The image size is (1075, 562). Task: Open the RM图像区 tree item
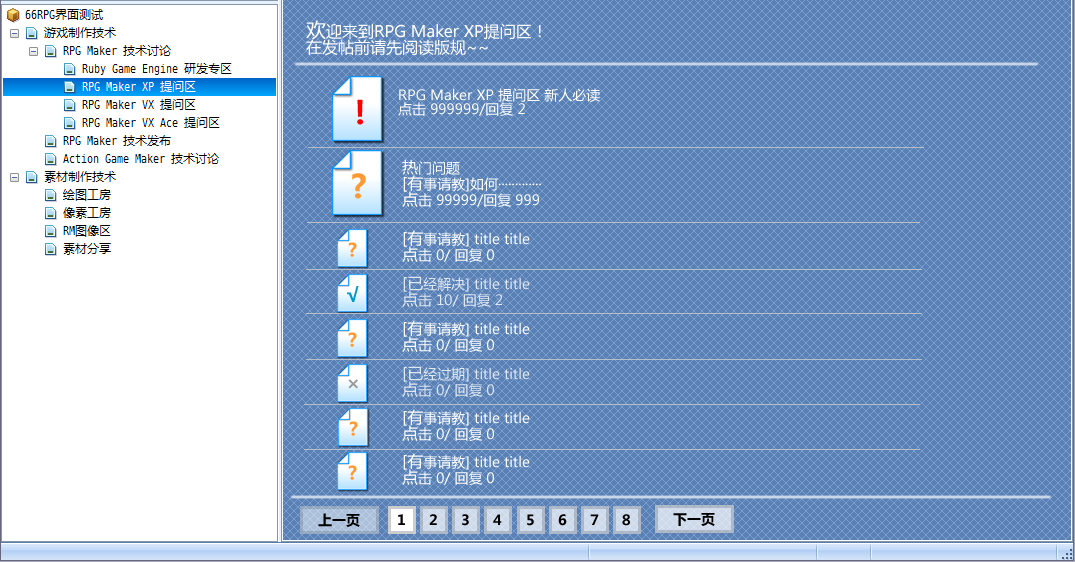pyautogui.click(x=86, y=231)
